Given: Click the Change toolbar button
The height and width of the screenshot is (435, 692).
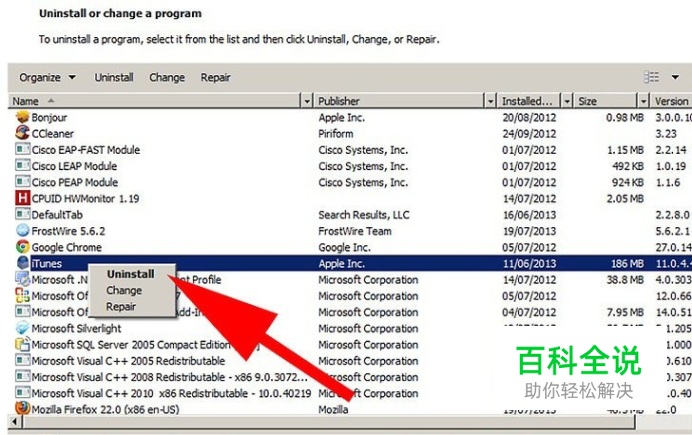Looking at the screenshot, I should point(167,78).
